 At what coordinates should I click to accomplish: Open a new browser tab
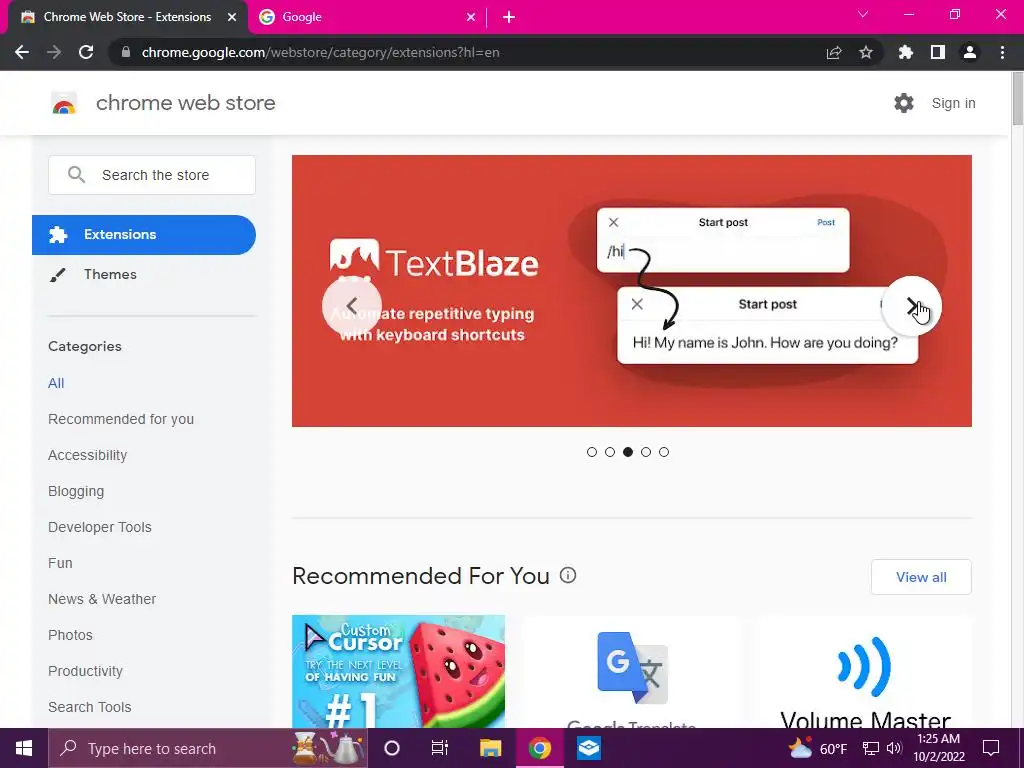509,18
